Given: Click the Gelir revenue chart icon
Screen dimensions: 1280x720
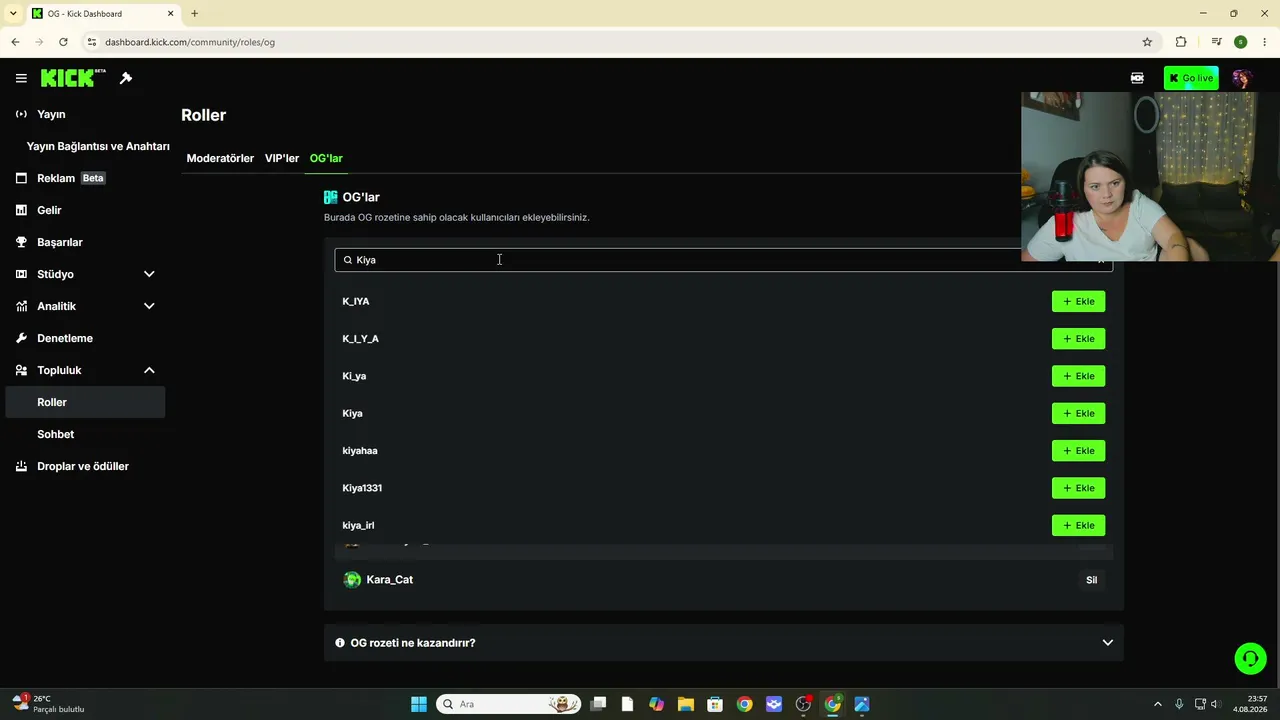Looking at the screenshot, I should (21, 210).
